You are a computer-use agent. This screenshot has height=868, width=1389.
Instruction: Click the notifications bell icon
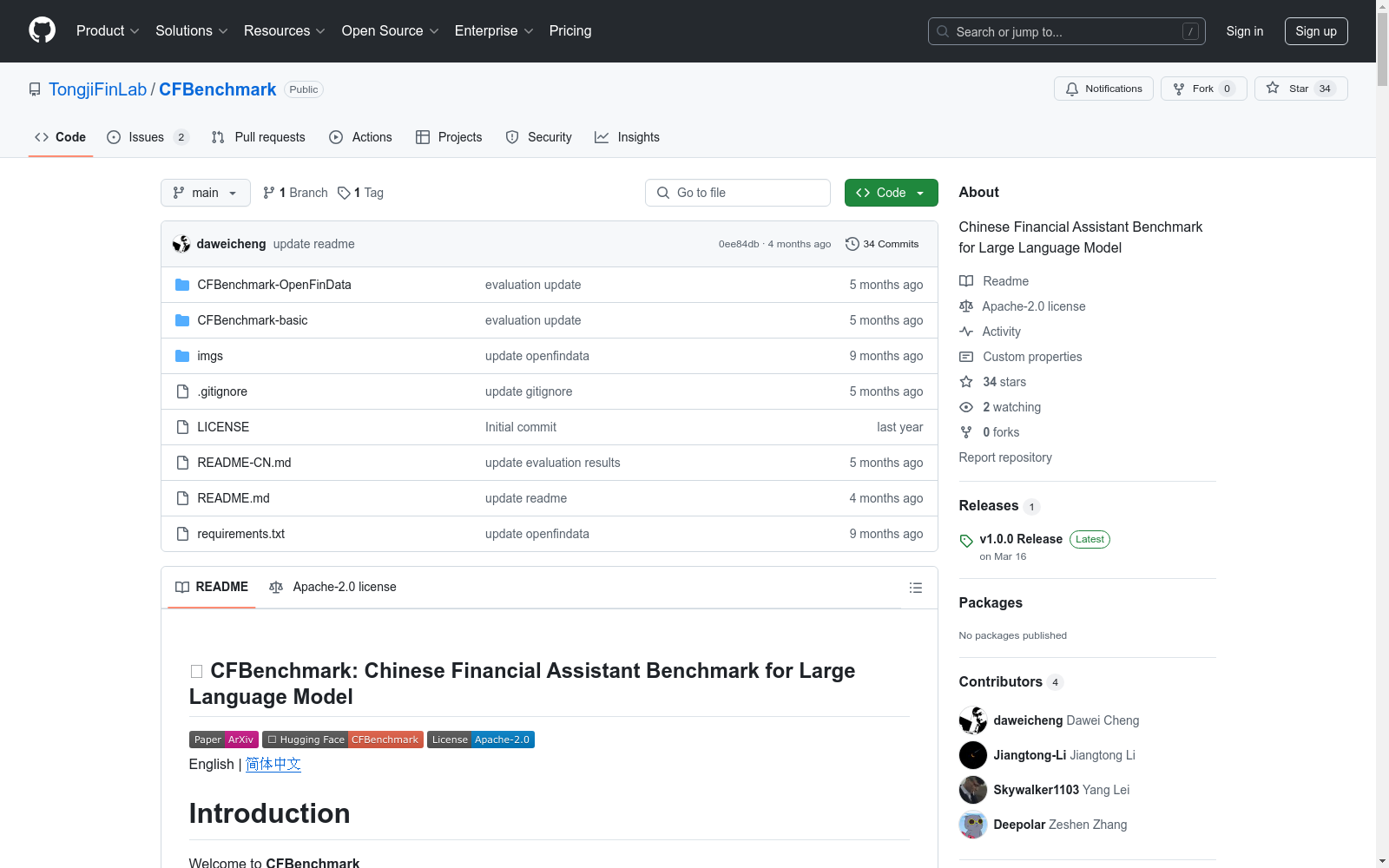(1072, 89)
